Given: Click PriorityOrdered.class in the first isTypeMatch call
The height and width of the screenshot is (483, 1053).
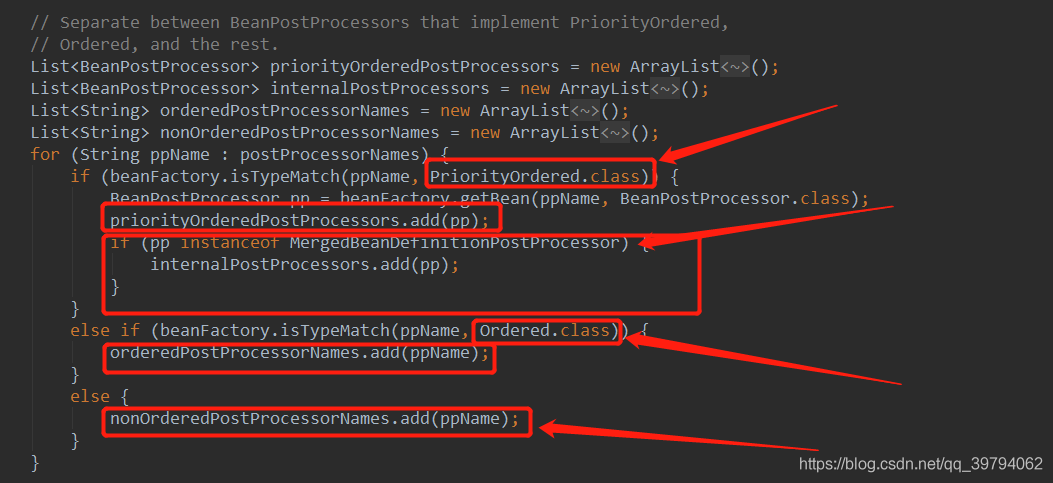Looking at the screenshot, I should tap(540, 177).
